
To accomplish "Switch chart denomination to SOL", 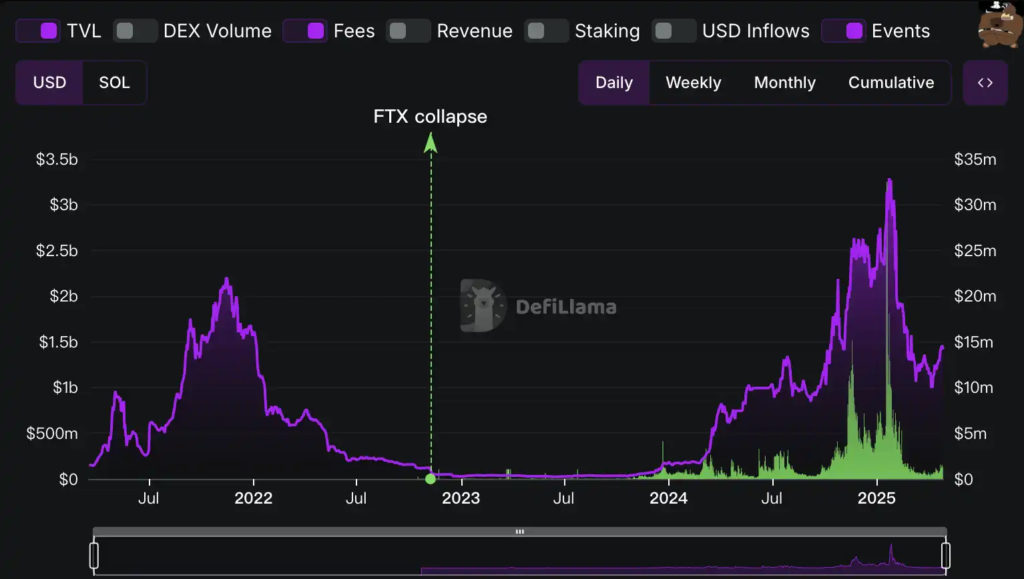I will [x=114, y=83].
